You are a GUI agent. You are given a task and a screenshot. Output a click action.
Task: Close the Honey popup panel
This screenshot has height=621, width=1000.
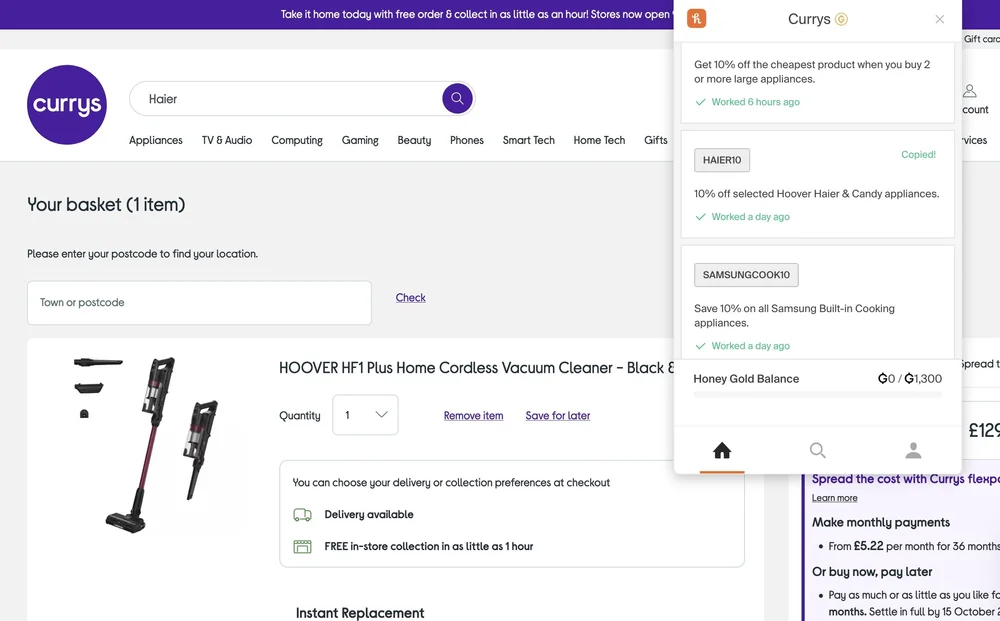click(x=939, y=19)
